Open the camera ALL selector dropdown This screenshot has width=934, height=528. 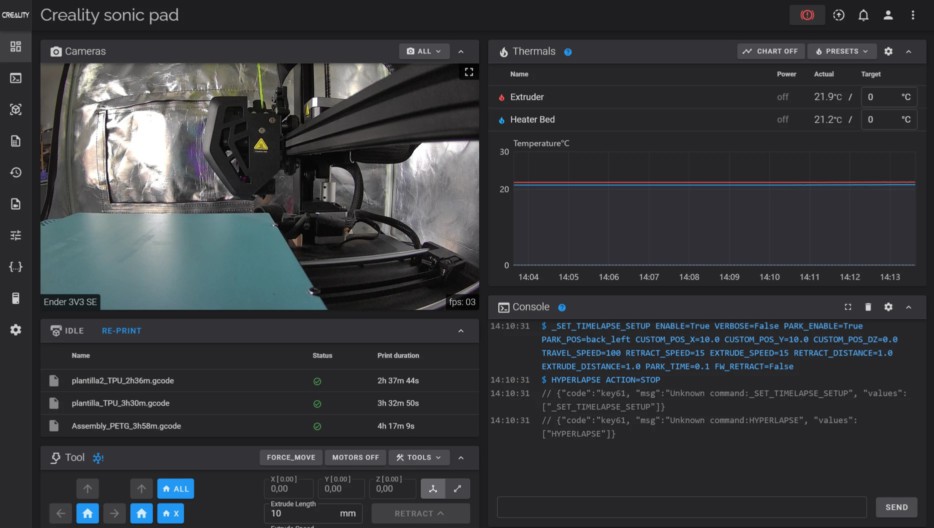[424, 51]
